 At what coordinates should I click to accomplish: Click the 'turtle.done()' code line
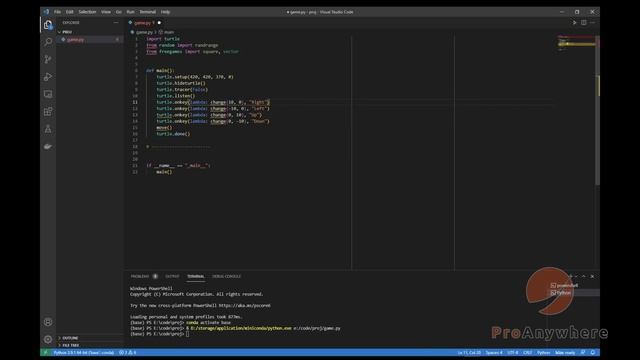(173, 134)
